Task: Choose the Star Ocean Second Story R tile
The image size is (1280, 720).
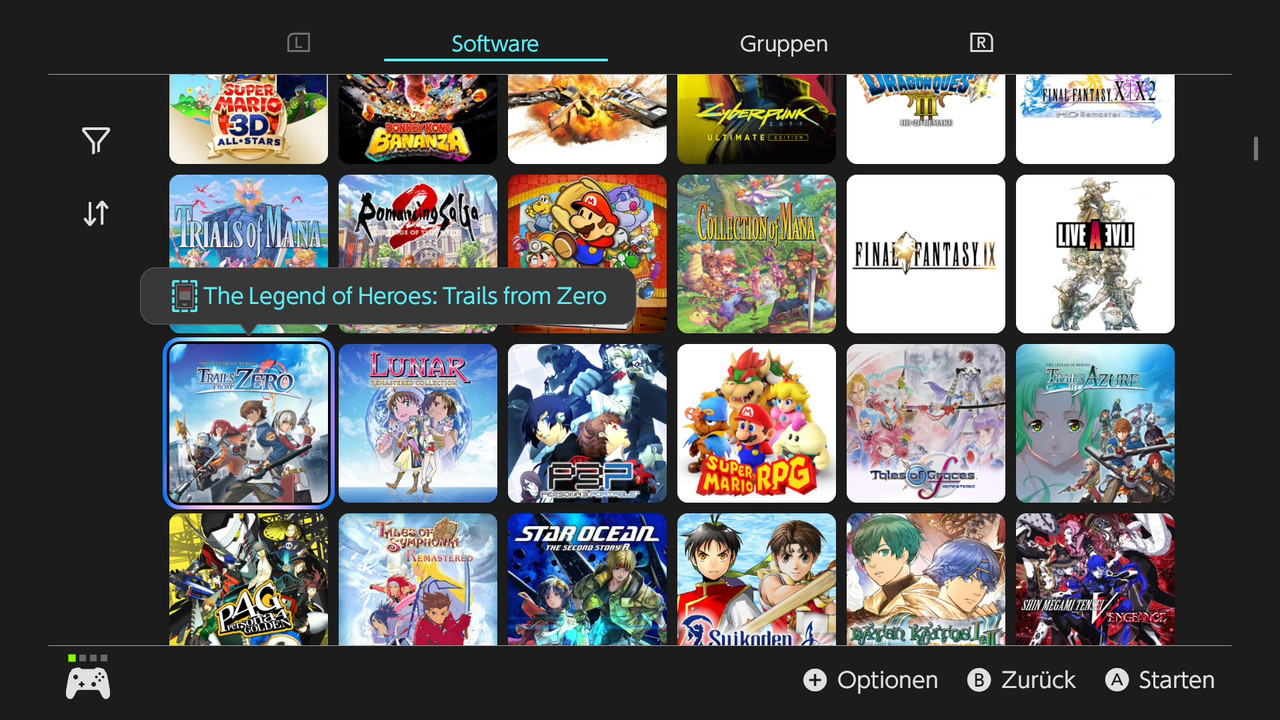Action: (x=587, y=579)
